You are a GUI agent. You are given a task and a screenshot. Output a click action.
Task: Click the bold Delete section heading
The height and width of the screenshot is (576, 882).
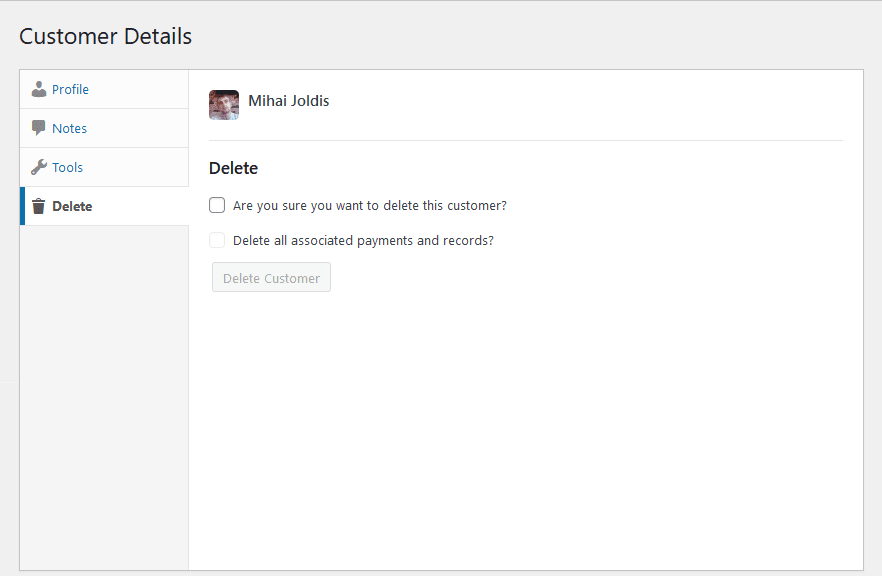pos(233,168)
